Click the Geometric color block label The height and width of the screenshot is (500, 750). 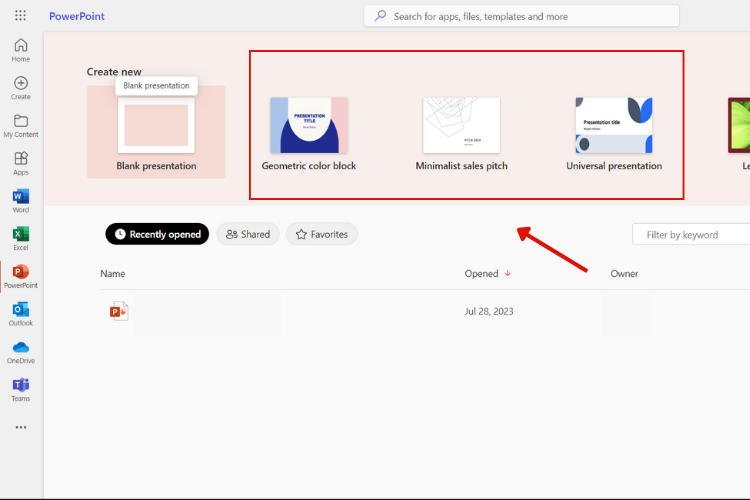pos(309,166)
